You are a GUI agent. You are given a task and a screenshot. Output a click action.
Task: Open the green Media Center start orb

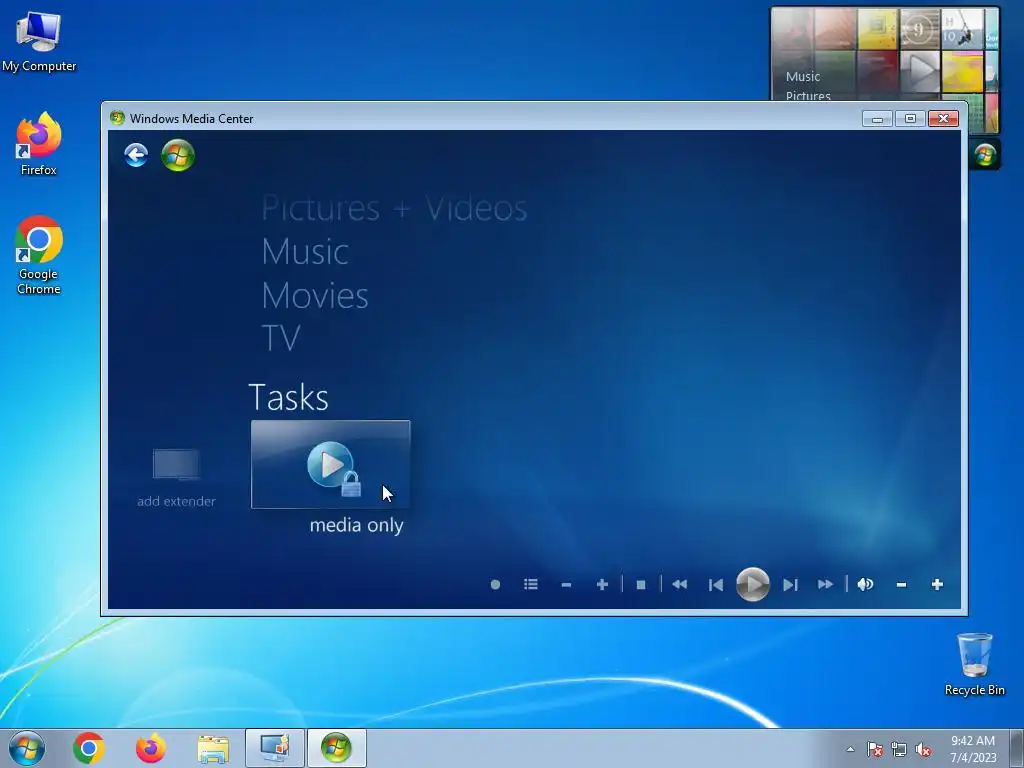[178, 155]
